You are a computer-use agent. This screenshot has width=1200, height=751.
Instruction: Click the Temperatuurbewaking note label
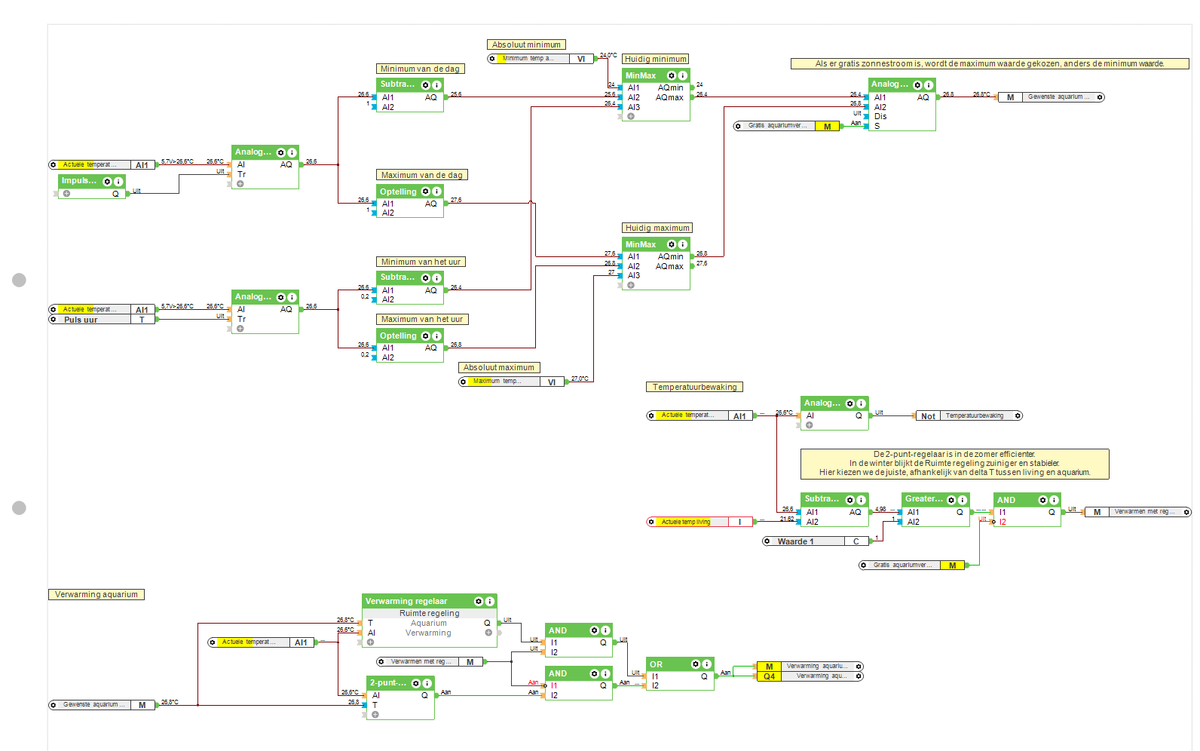695,387
